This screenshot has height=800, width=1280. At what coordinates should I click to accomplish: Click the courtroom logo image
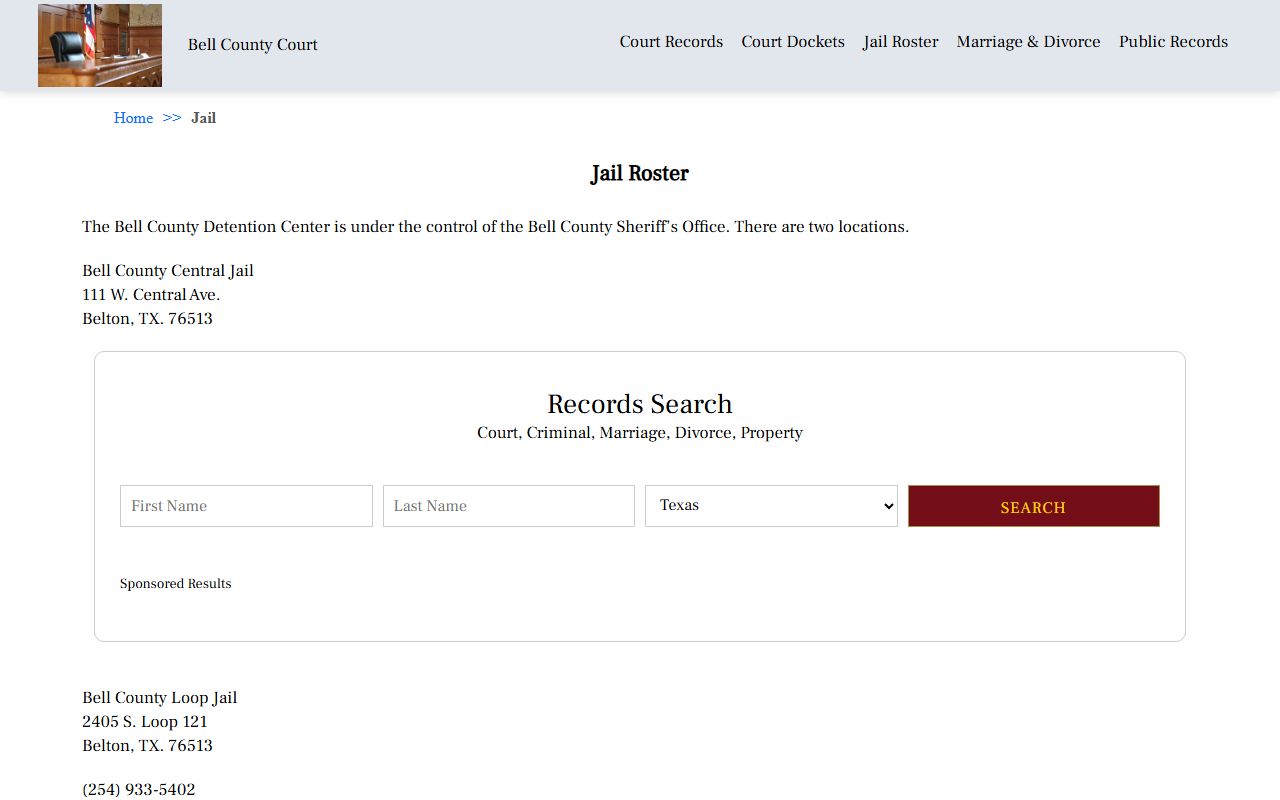(100, 45)
